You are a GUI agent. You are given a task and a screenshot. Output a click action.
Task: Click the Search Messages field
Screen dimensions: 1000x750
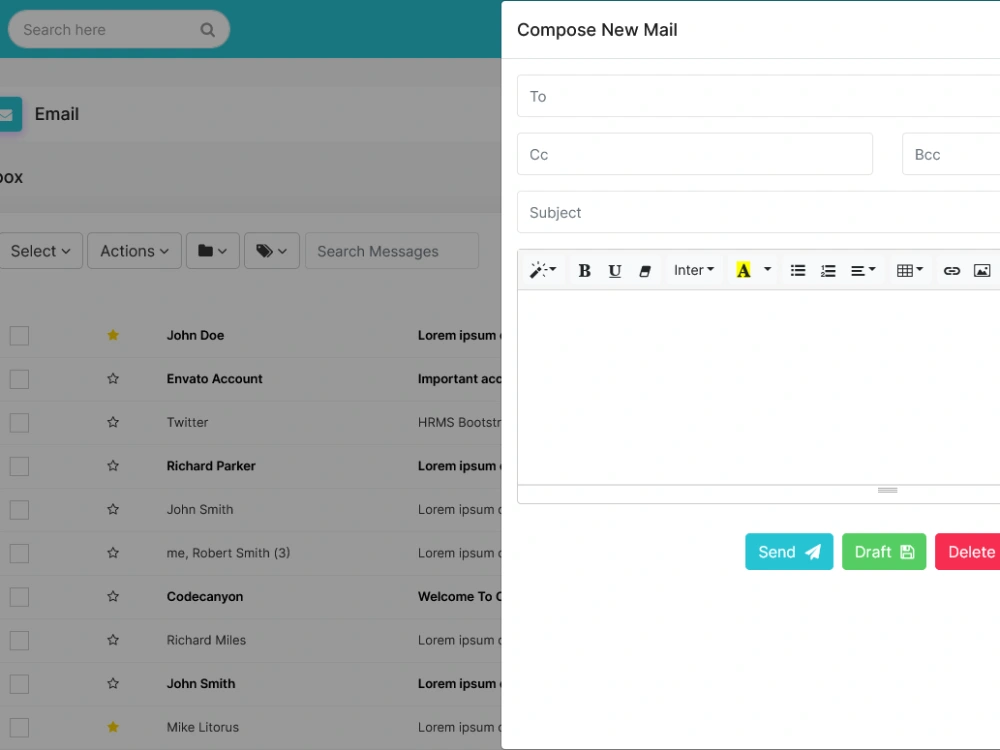392,251
